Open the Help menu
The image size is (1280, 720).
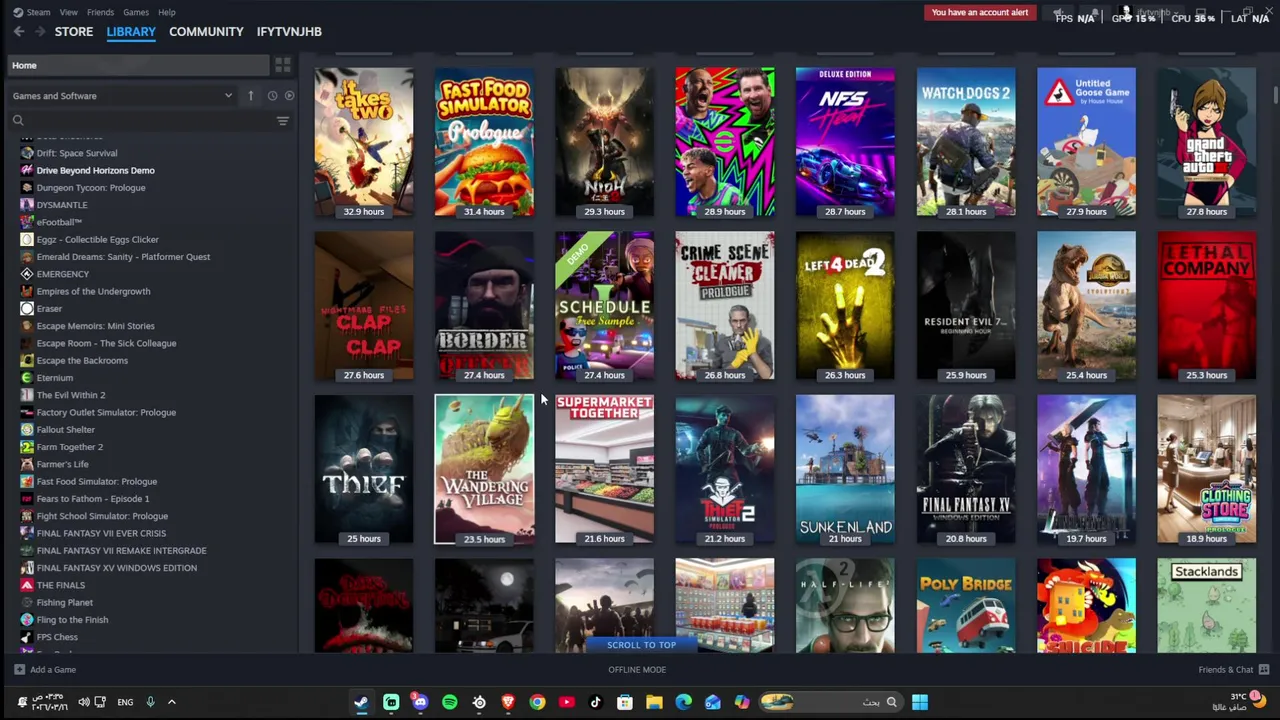click(x=167, y=12)
